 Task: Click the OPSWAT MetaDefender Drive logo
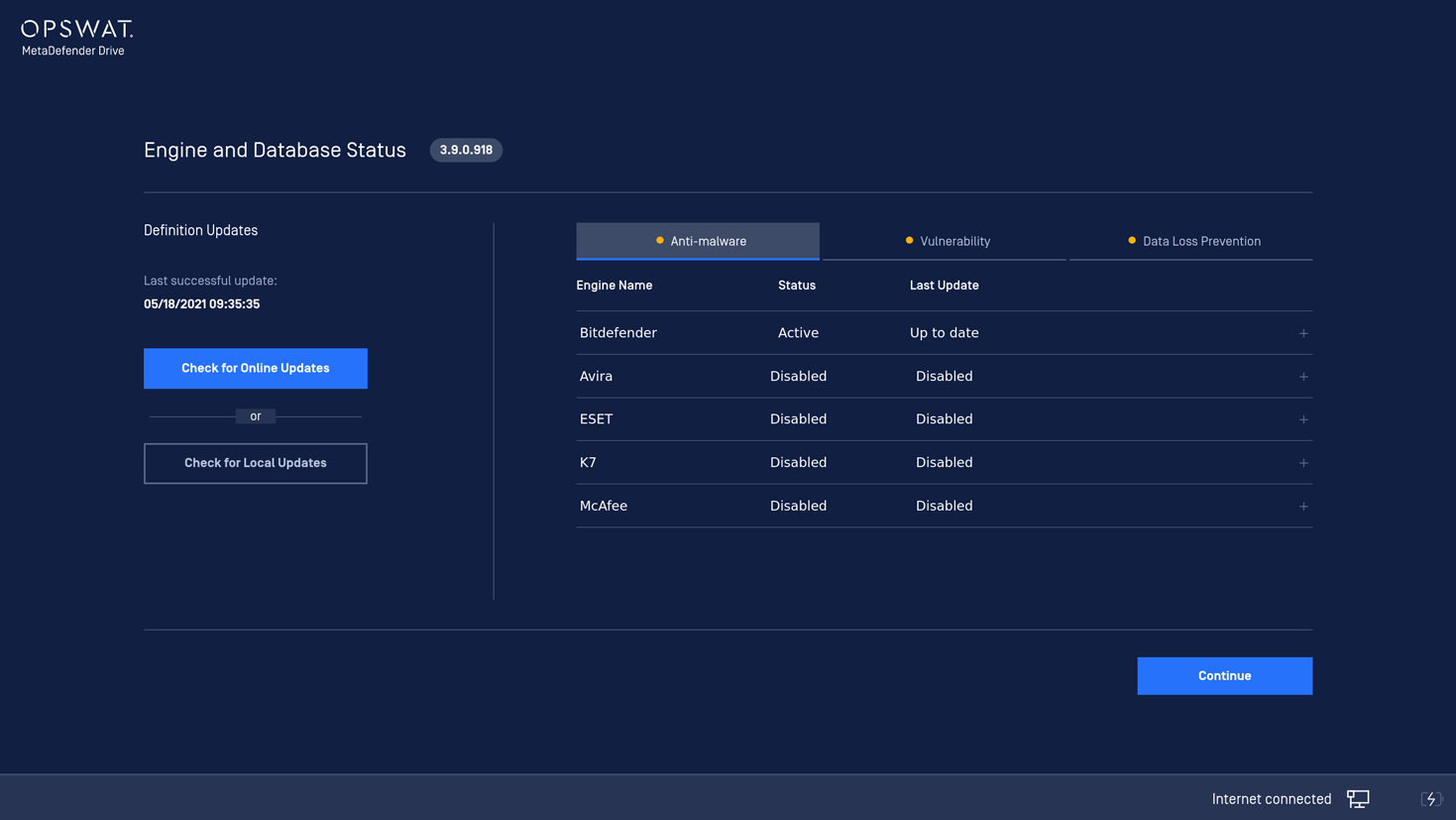coord(77,38)
